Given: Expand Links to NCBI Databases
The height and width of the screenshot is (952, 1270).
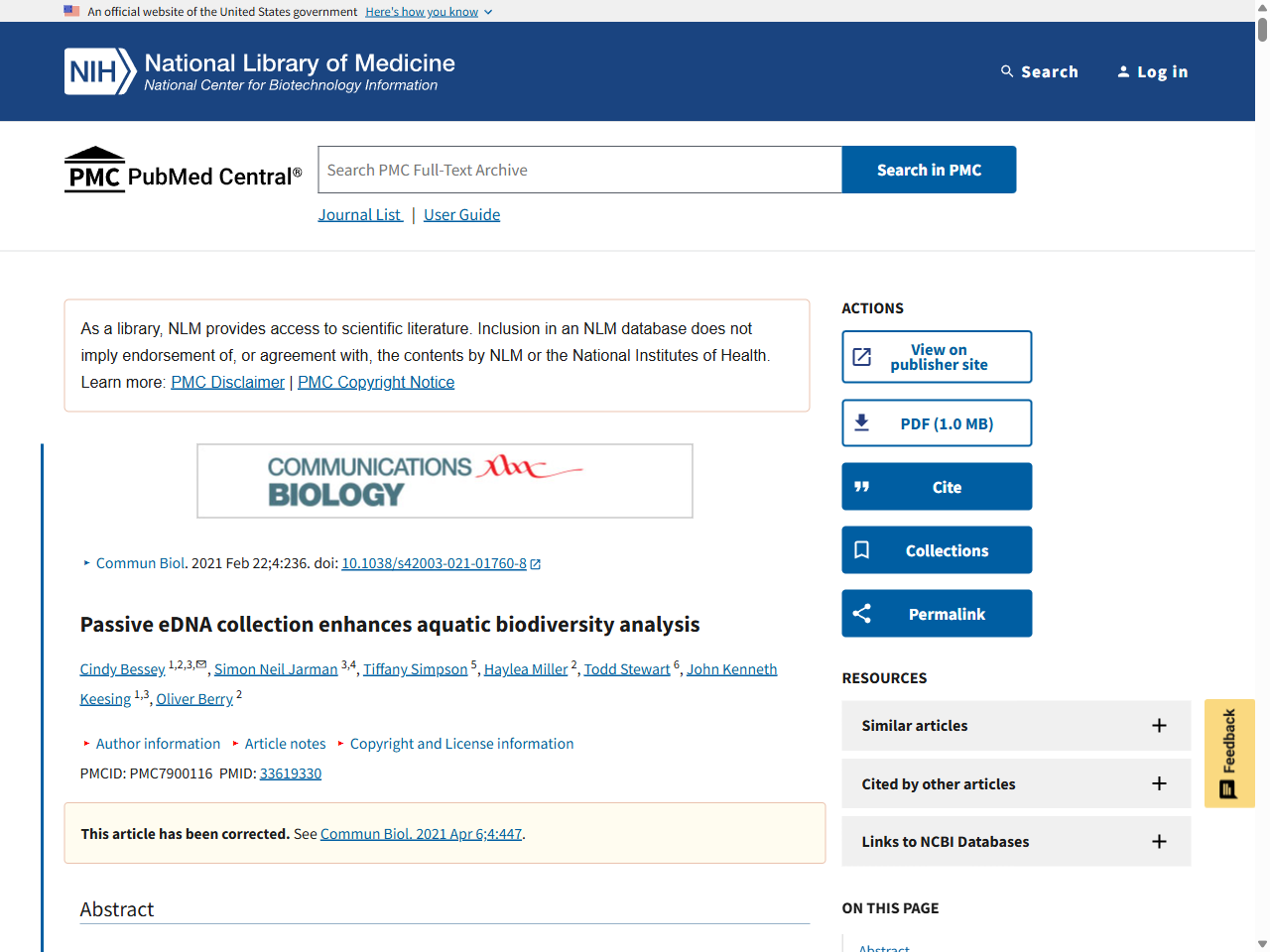Looking at the screenshot, I should pos(1015,842).
